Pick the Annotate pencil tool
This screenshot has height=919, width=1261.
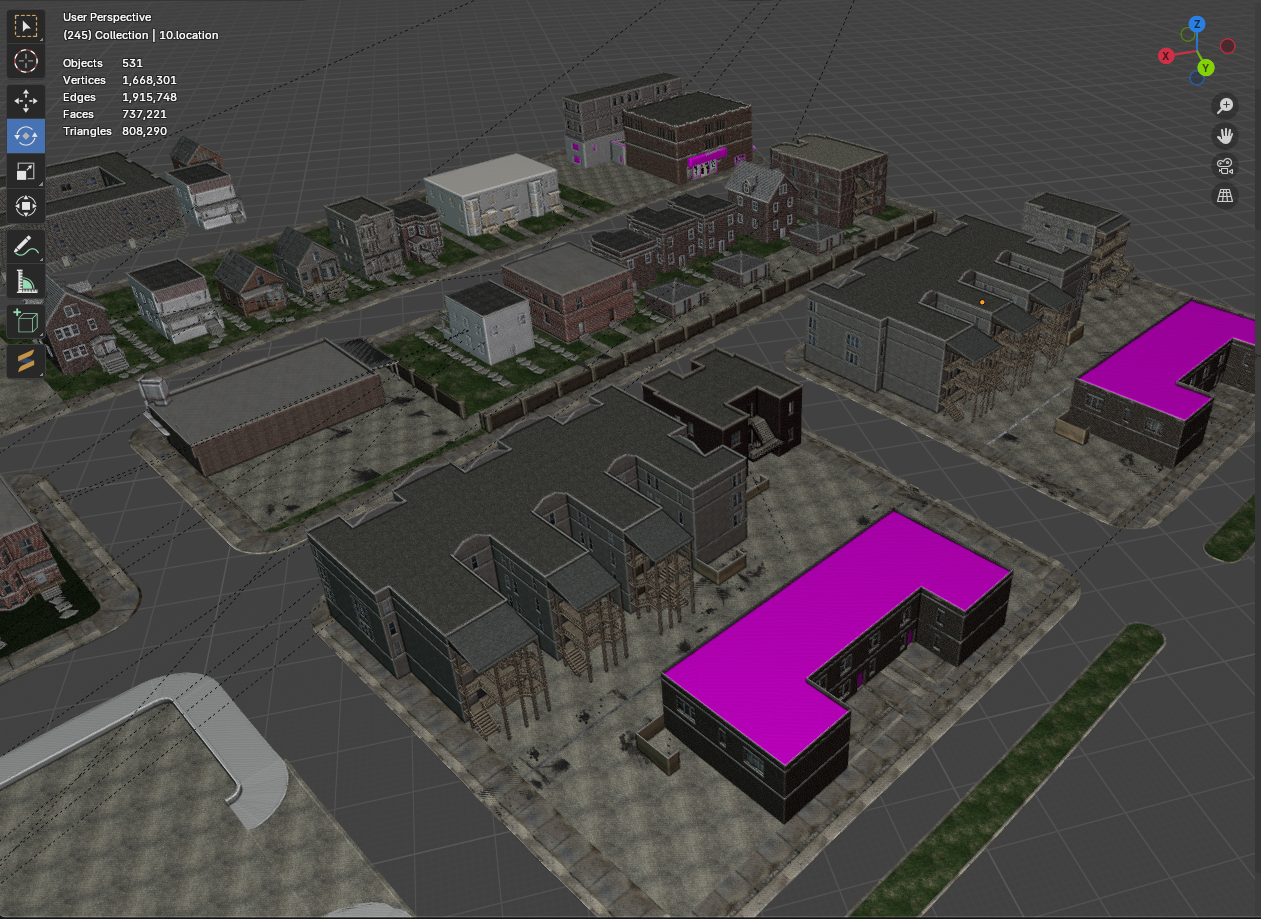coord(26,246)
